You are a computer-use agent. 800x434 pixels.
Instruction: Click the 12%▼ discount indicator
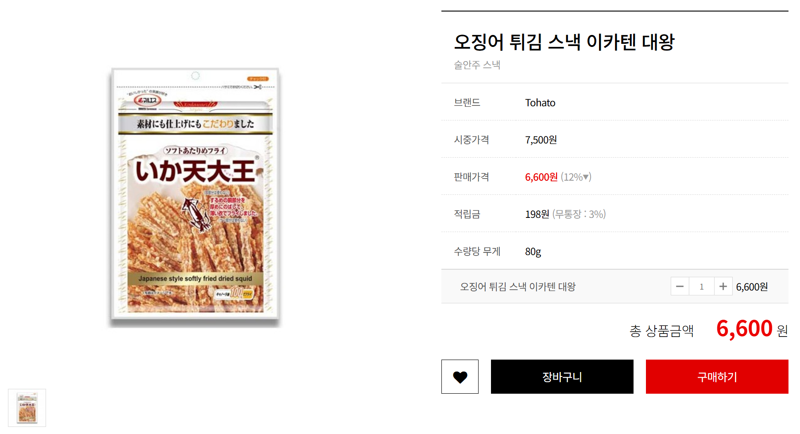click(x=576, y=177)
